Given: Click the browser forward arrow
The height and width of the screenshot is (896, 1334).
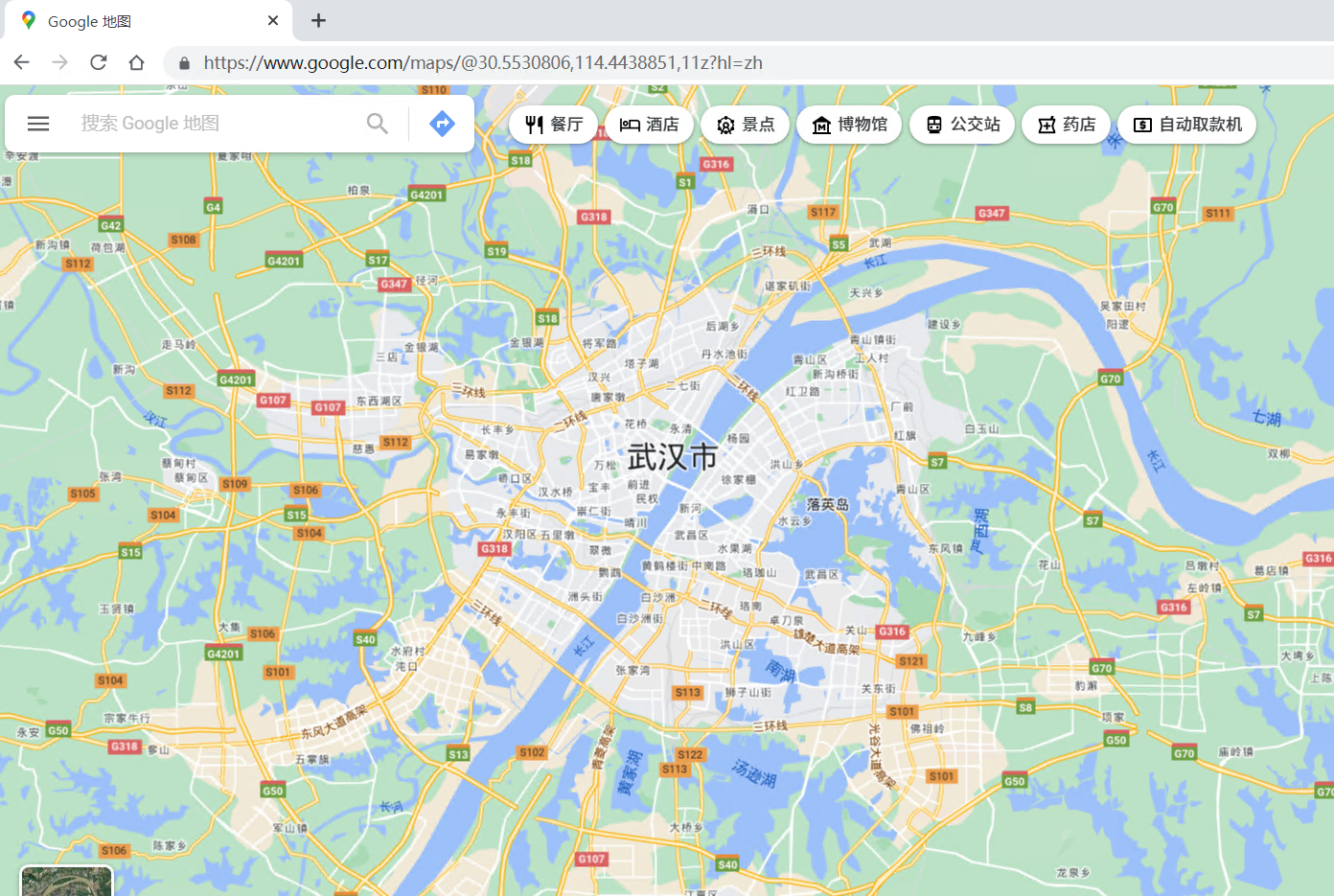Looking at the screenshot, I should point(60,62).
